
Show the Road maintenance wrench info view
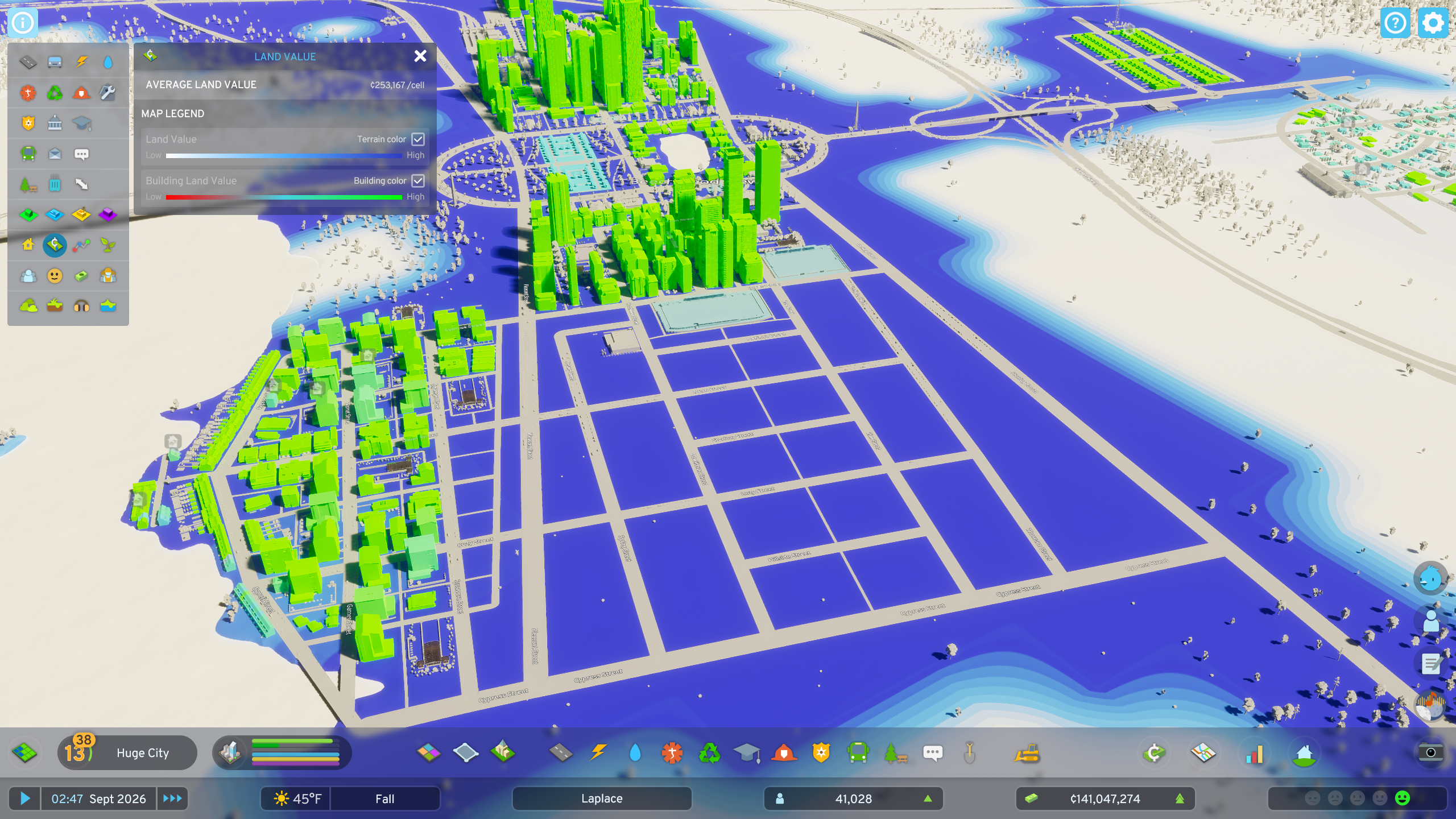pos(108,92)
